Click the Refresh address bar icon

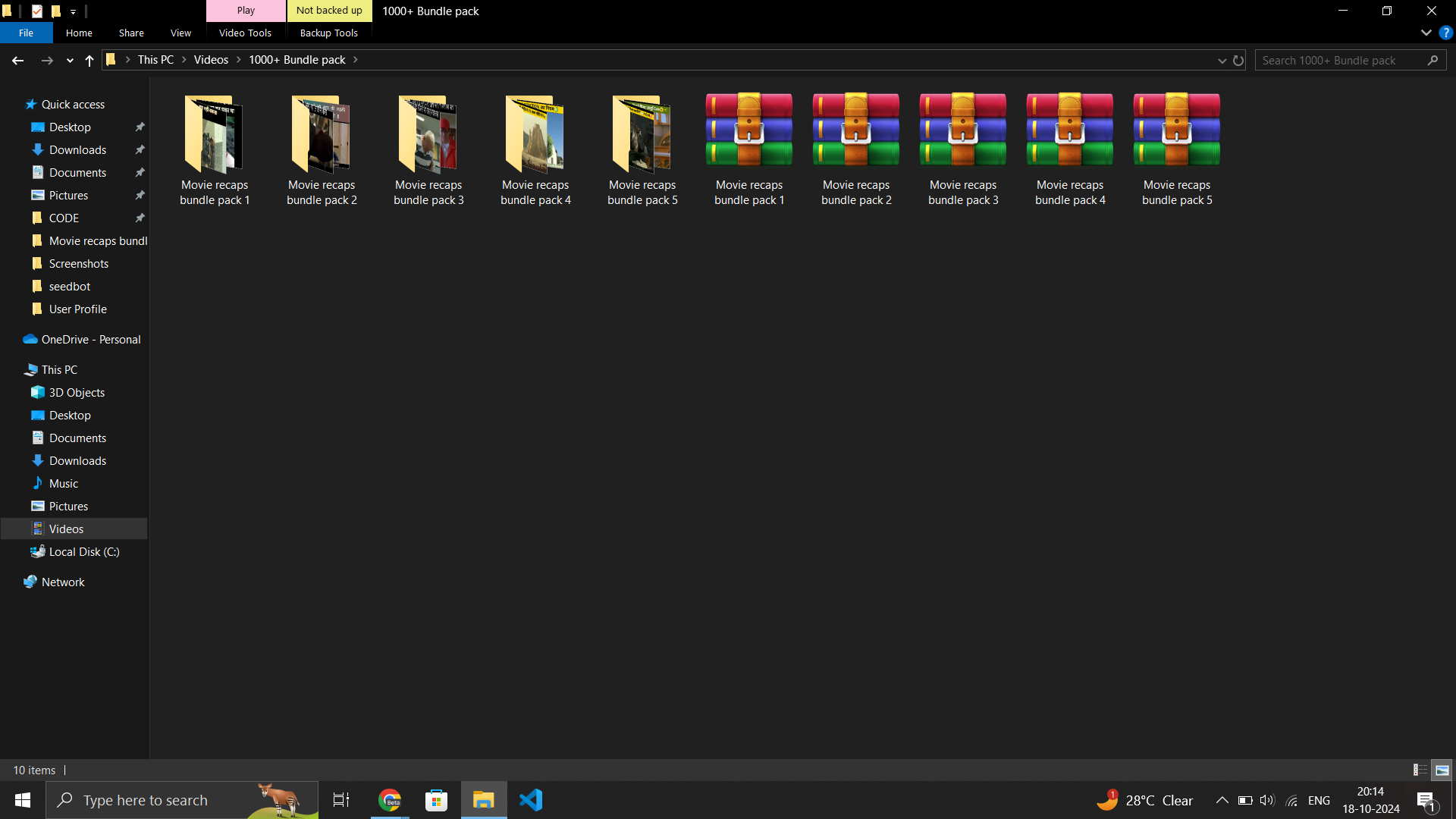pyautogui.click(x=1238, y=61)
